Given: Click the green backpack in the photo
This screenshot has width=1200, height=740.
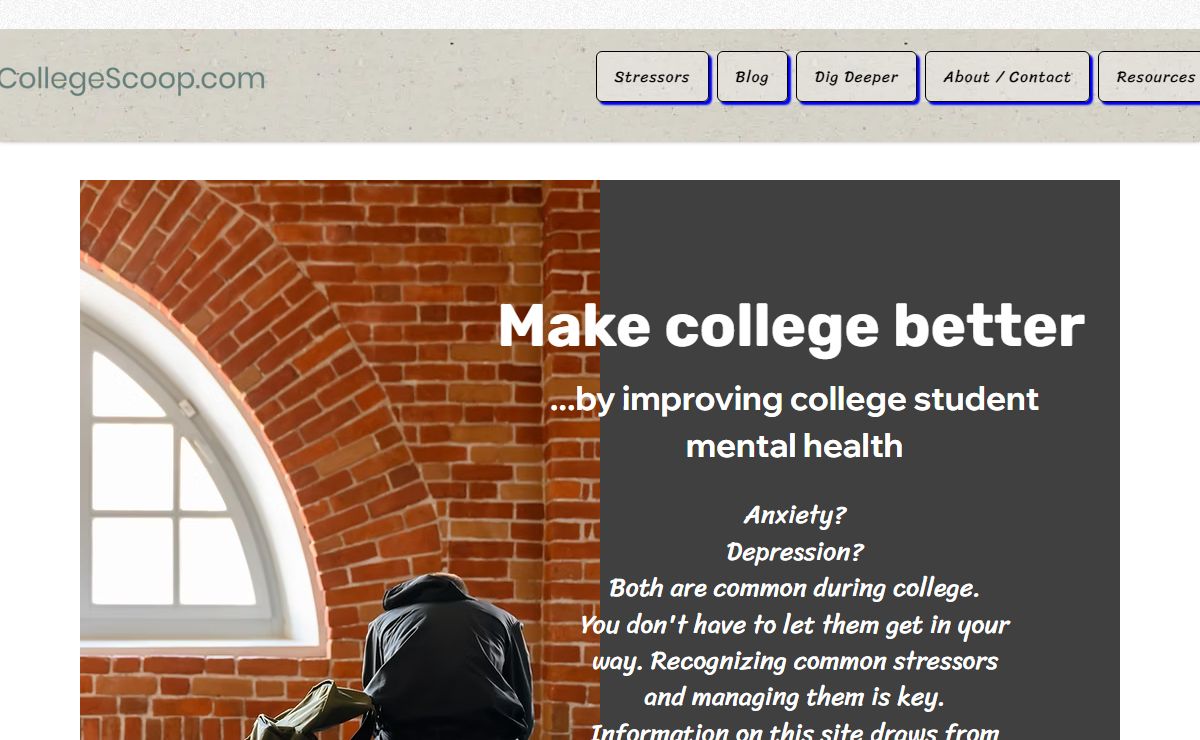Looking at the screenshot, I should (x=312, y=712).
